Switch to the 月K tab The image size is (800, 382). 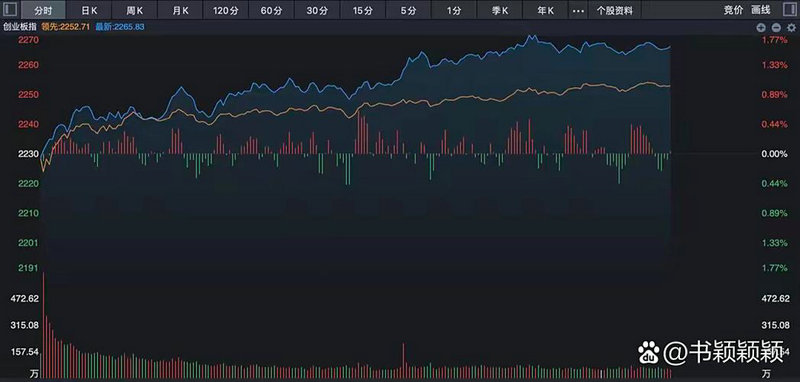(180, 10)
